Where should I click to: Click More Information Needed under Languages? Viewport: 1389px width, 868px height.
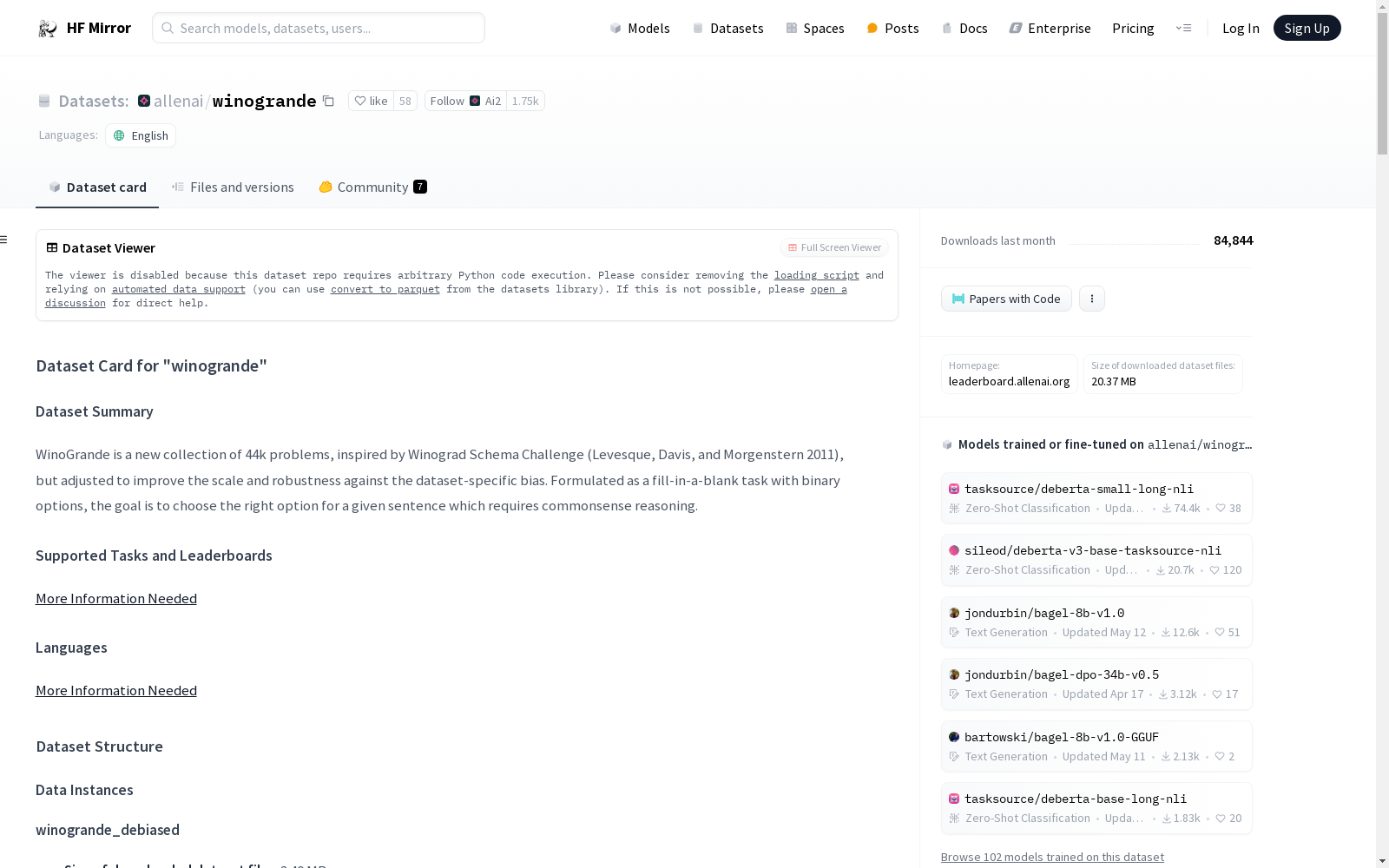pos(116,690)
